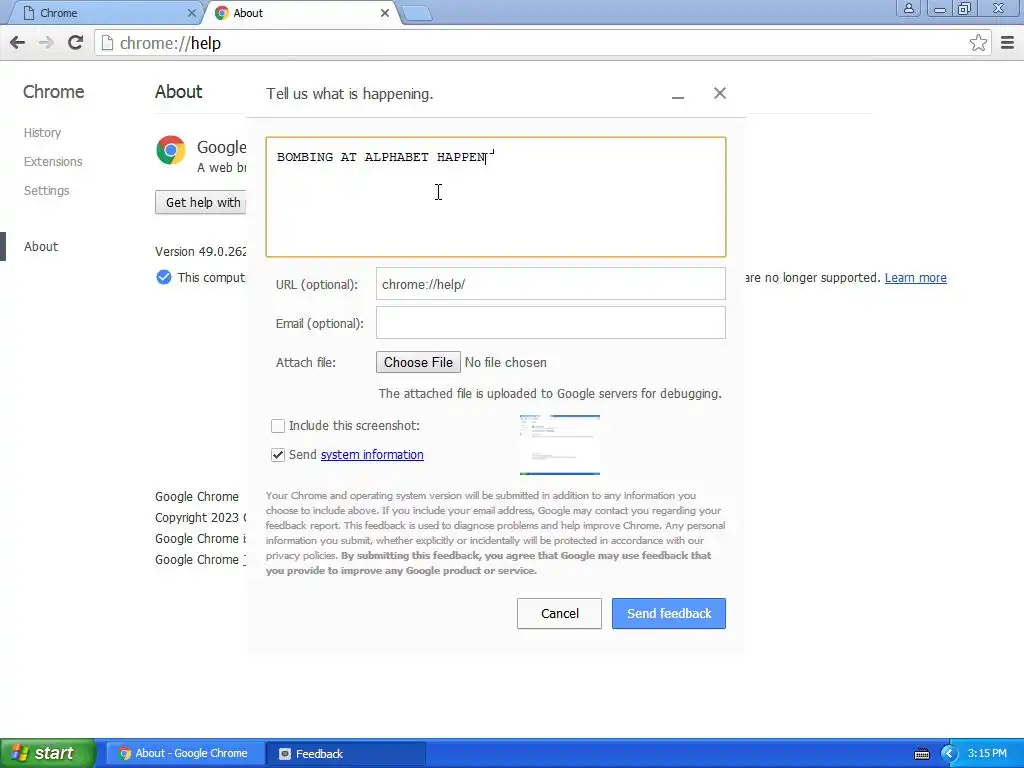Switch to the first Chrome tab
Viewport: 1024px width, 768px height.
tap(104, 13)
